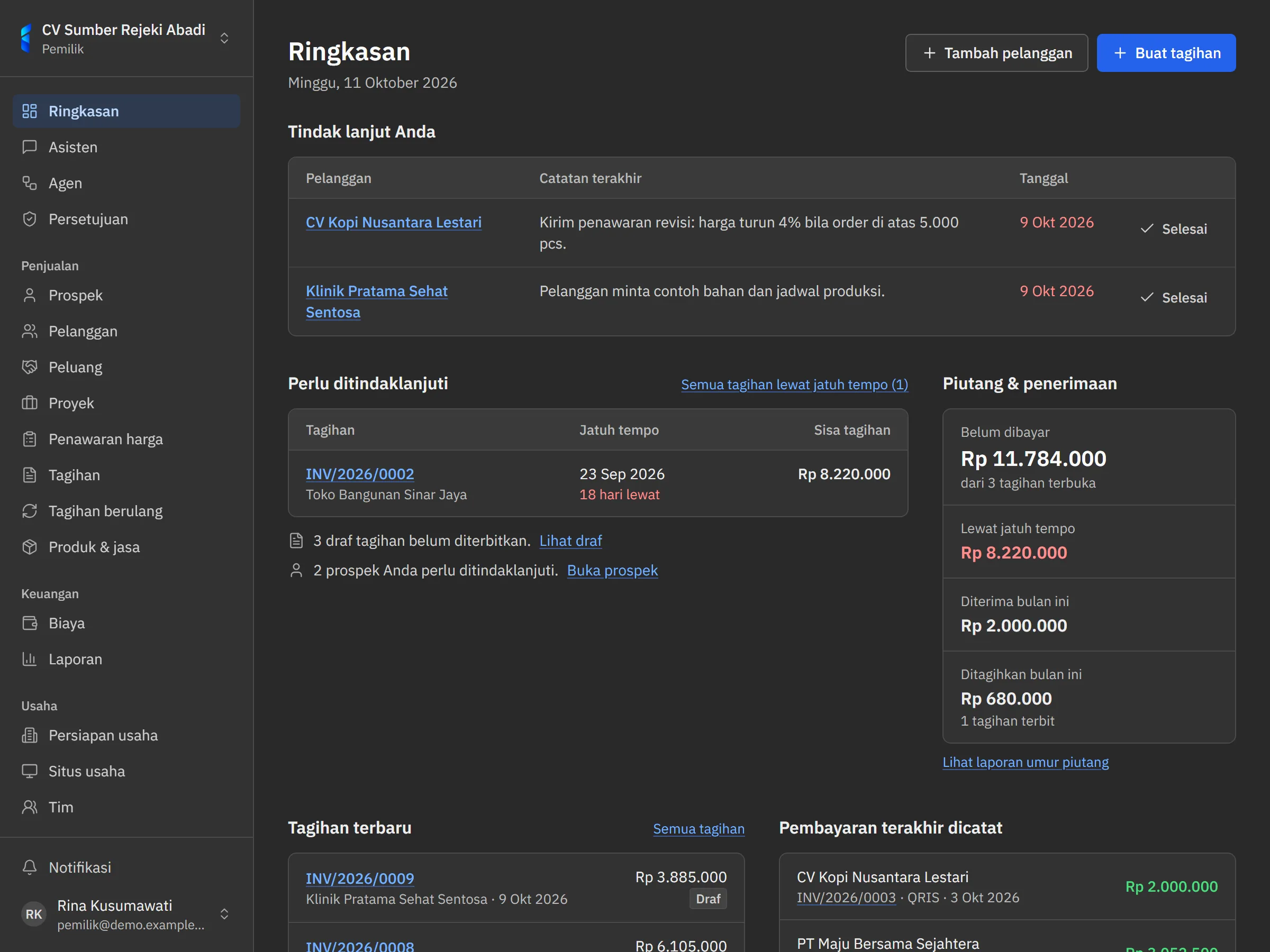The image size is (1270, 952).
Task: Open the Ringkasan dashboard icon
Action: (29, 111)
